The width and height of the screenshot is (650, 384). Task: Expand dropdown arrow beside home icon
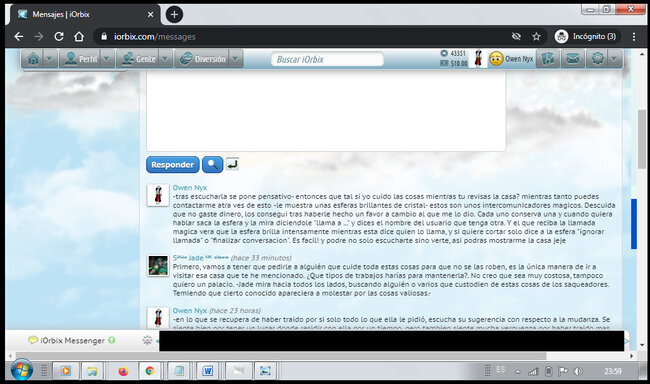click(x=49, y=59)
